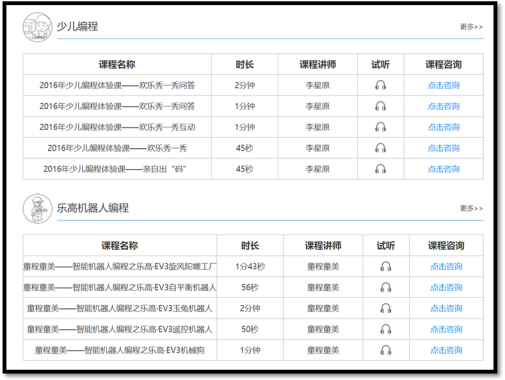Click 点击咨询 for EV3遥控机器人 course
Image resolution: width=505 pixels, height=380 pixels.
[446, 329]
